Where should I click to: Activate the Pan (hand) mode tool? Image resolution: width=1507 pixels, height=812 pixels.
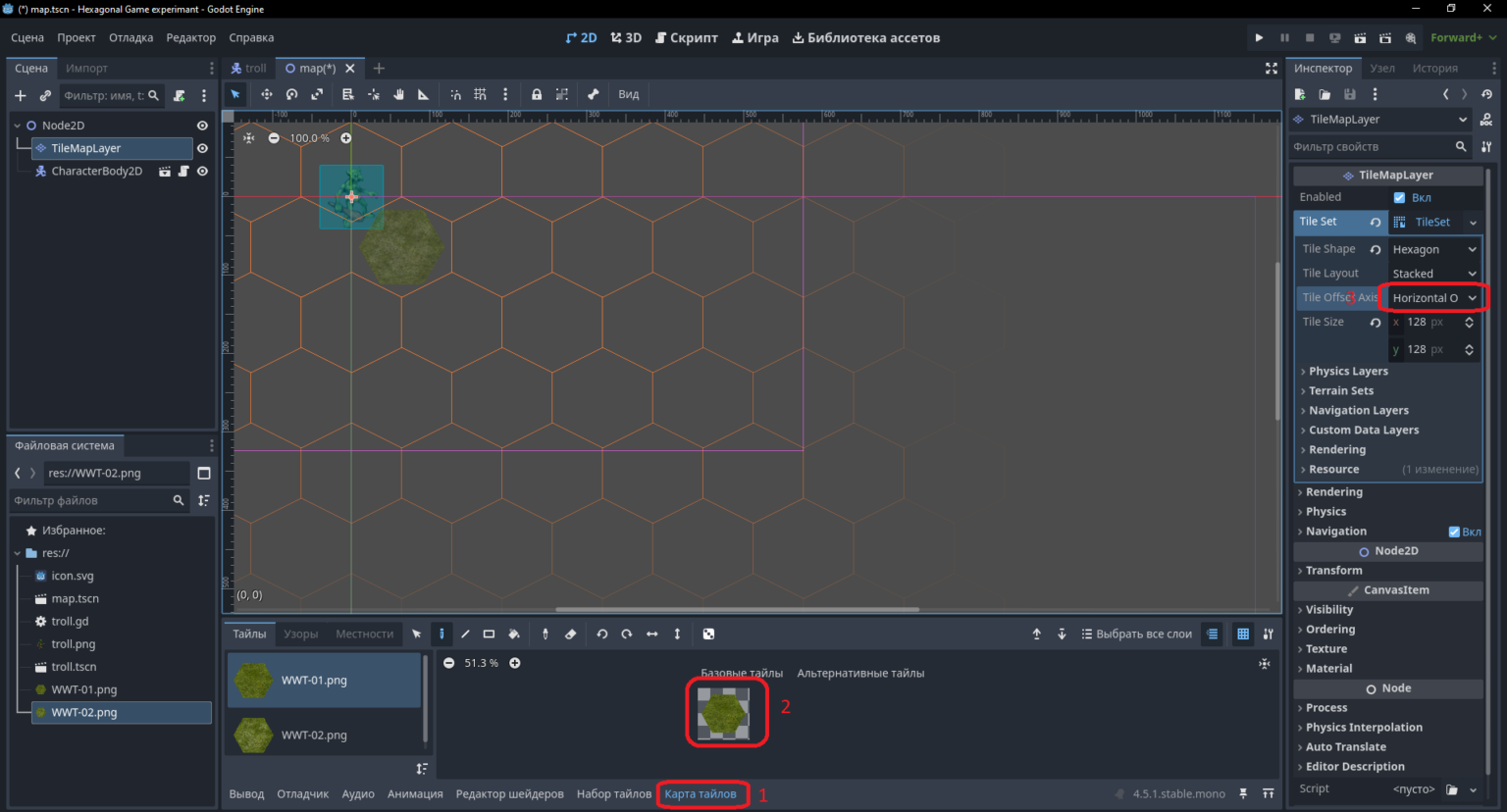pyautogui.click(x=398, y=94)
